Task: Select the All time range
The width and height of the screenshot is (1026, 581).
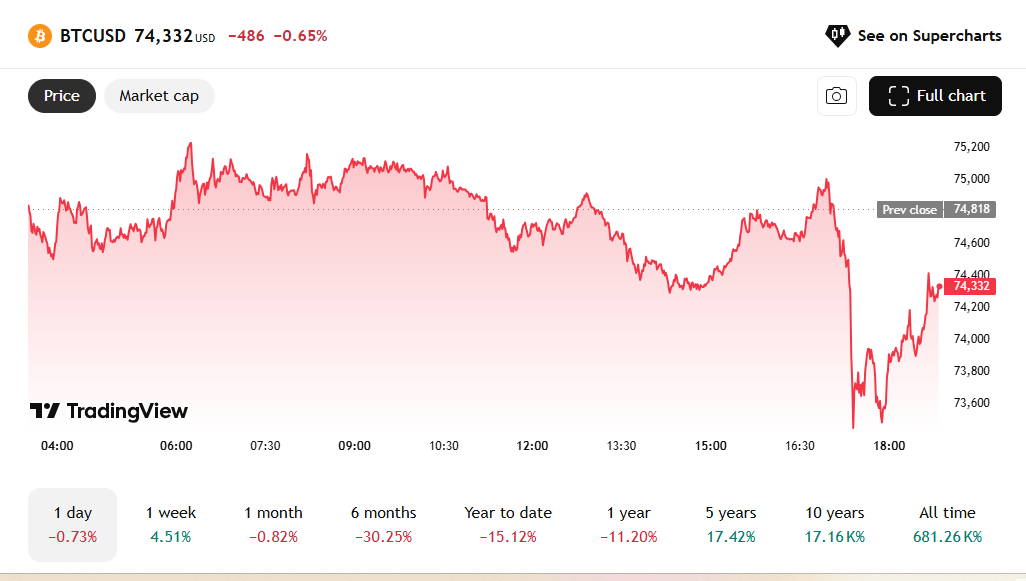Action: (x=947, y=524)
